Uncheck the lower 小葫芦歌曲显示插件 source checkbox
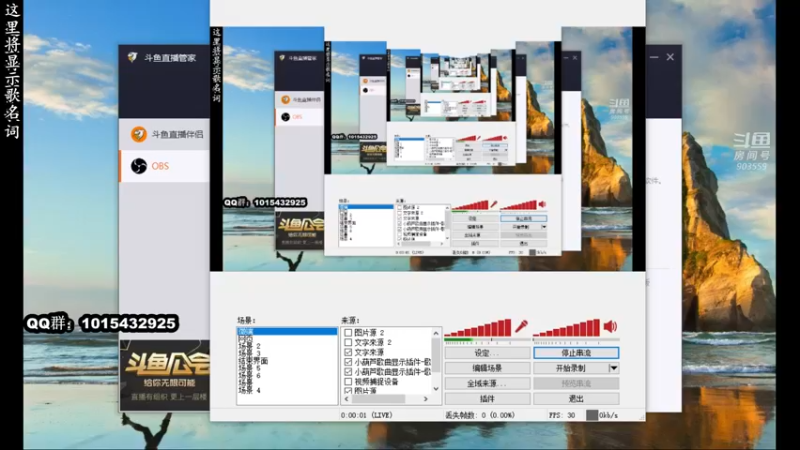 coord(348,372)
